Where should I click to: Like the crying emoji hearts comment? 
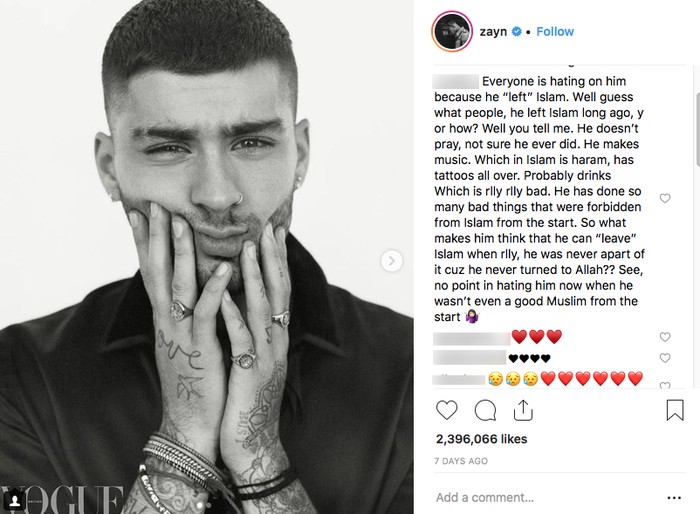point(665,384)
